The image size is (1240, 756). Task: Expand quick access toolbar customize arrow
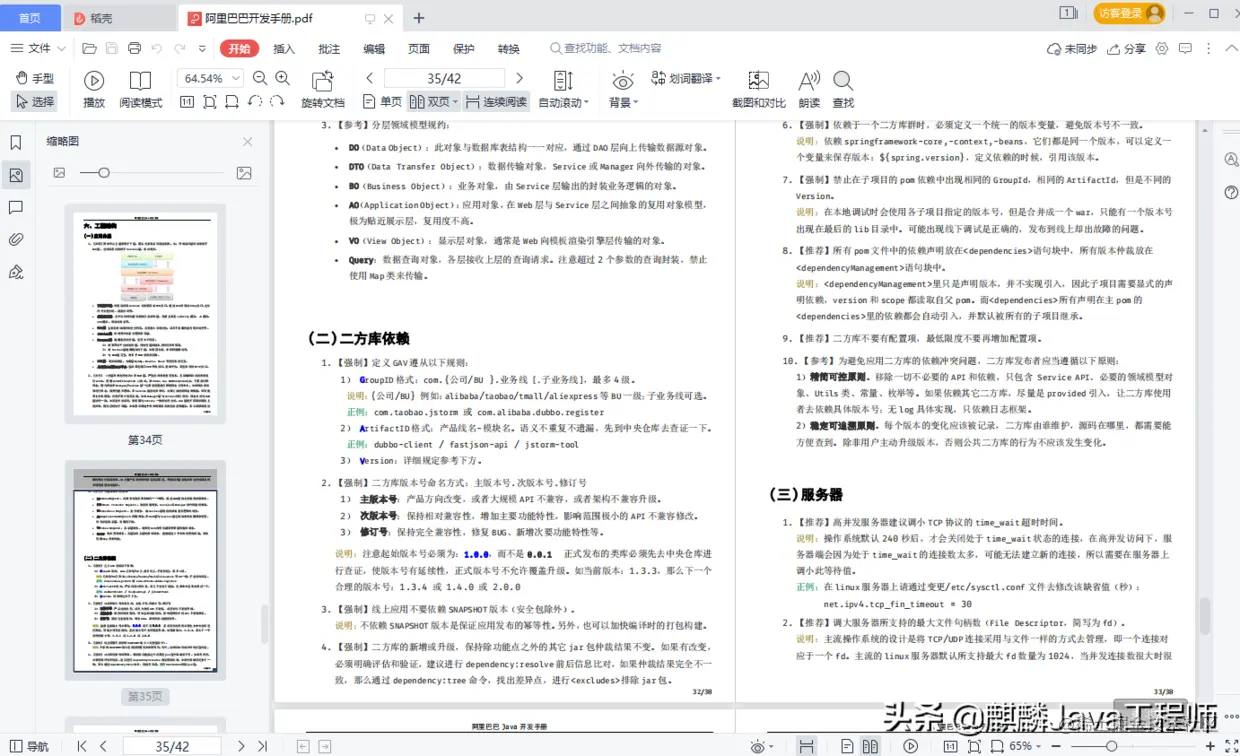[203, 48]
